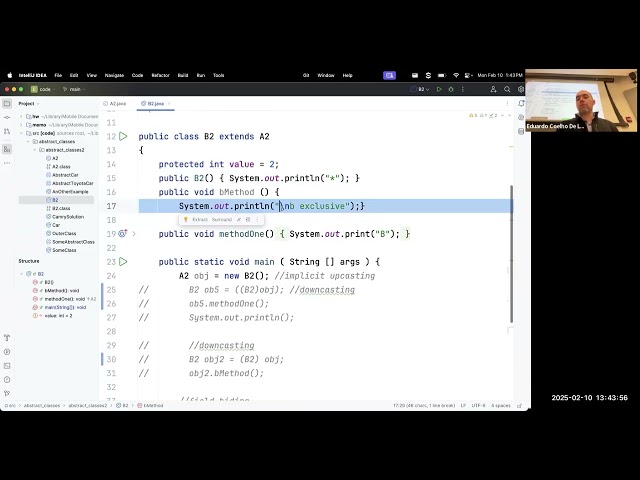Click the run gutter icon on line 23

point(123,262)
